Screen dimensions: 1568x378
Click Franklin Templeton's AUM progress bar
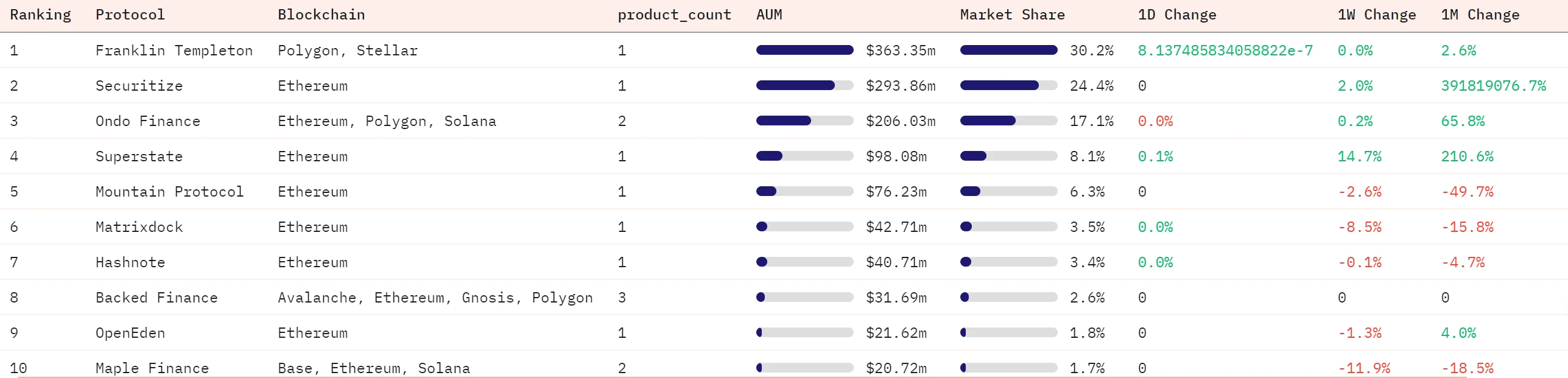(804, 51)
